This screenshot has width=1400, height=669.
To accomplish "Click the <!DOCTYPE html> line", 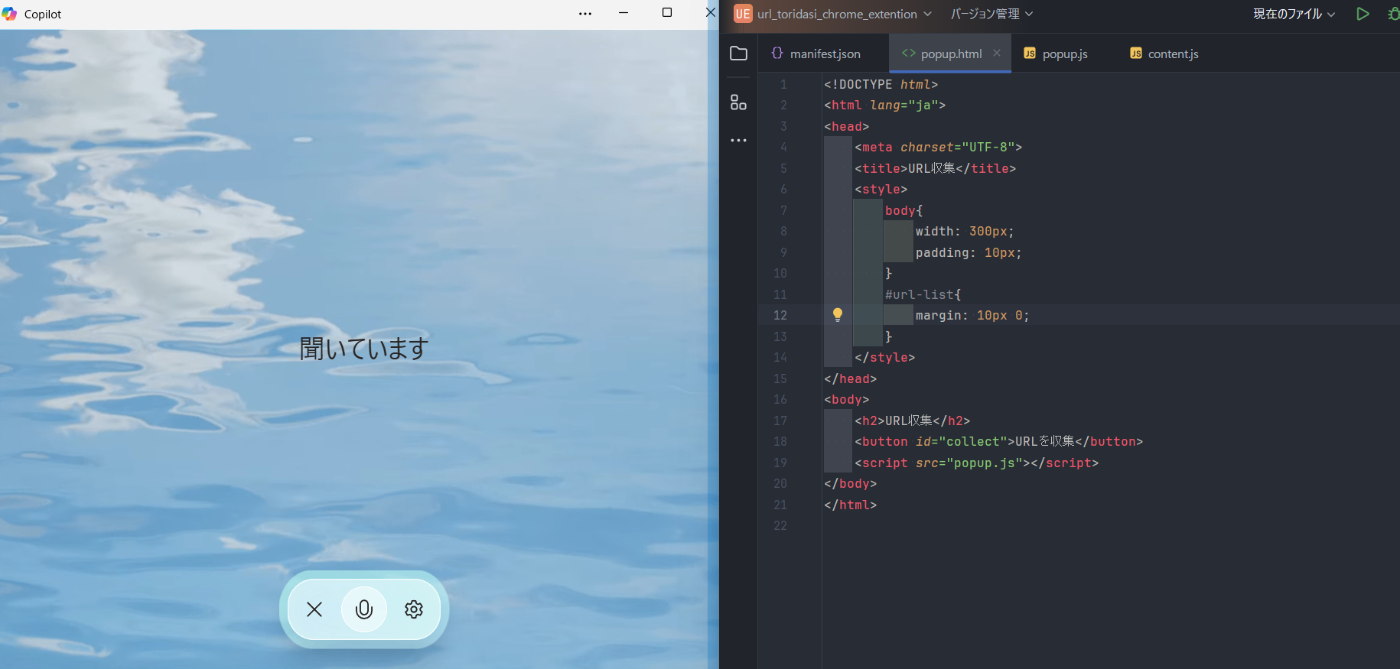I will tap(881, 85).
